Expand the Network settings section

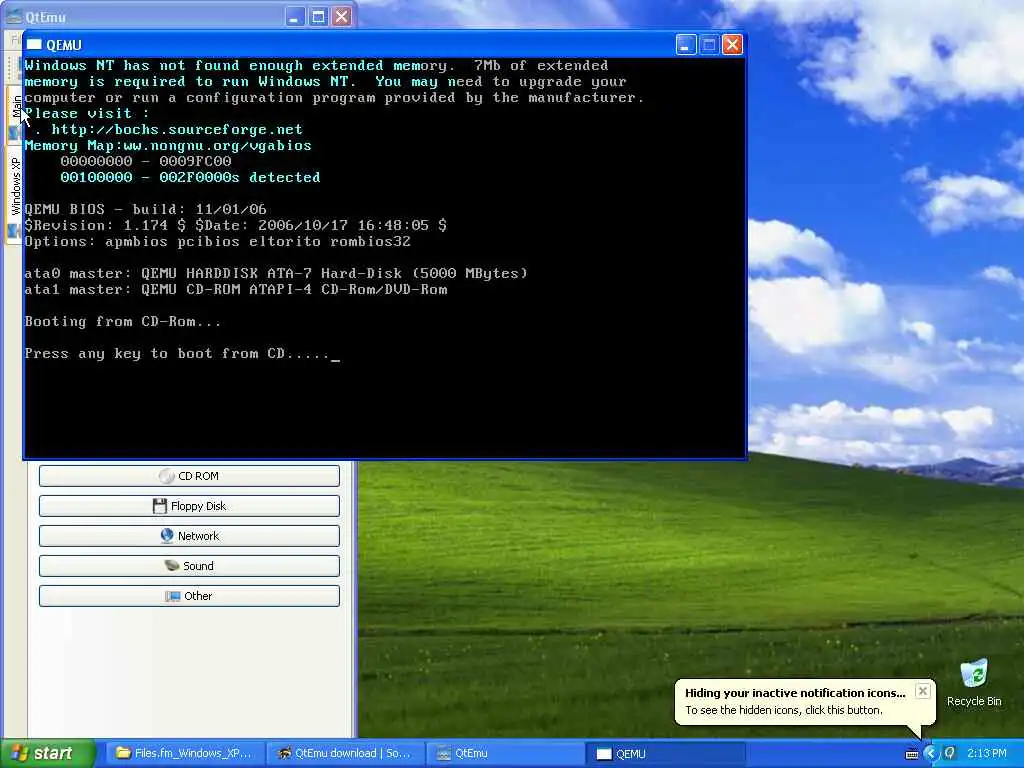coord(189,536)
